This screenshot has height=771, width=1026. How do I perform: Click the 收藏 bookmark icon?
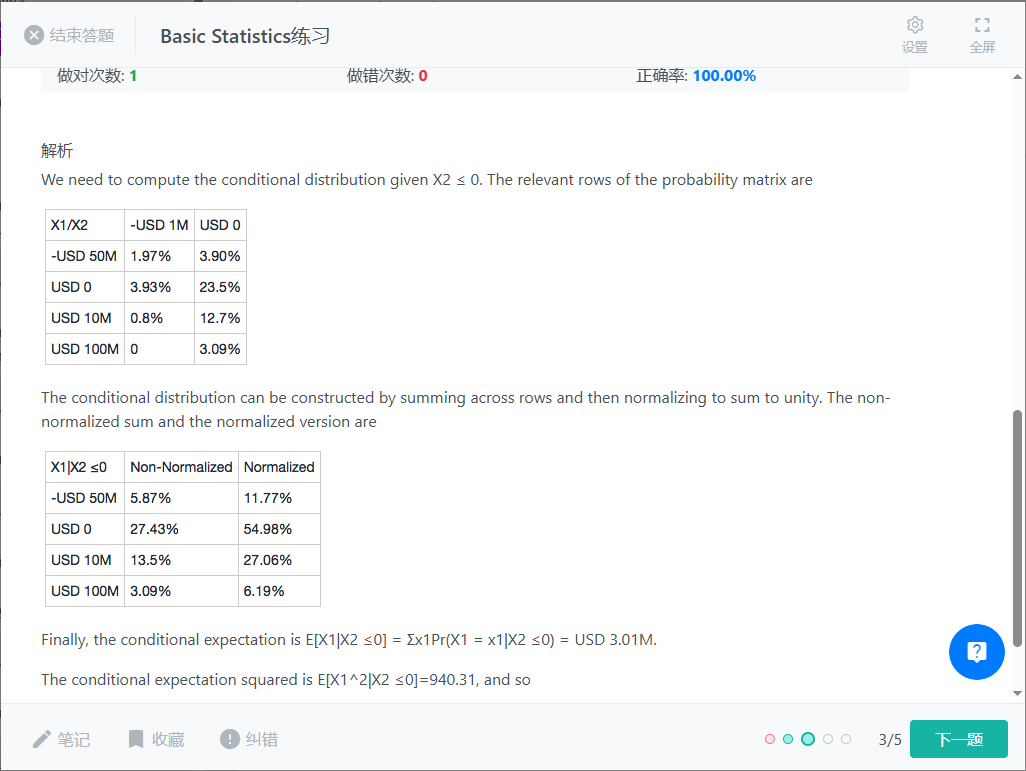coord(135,740)
